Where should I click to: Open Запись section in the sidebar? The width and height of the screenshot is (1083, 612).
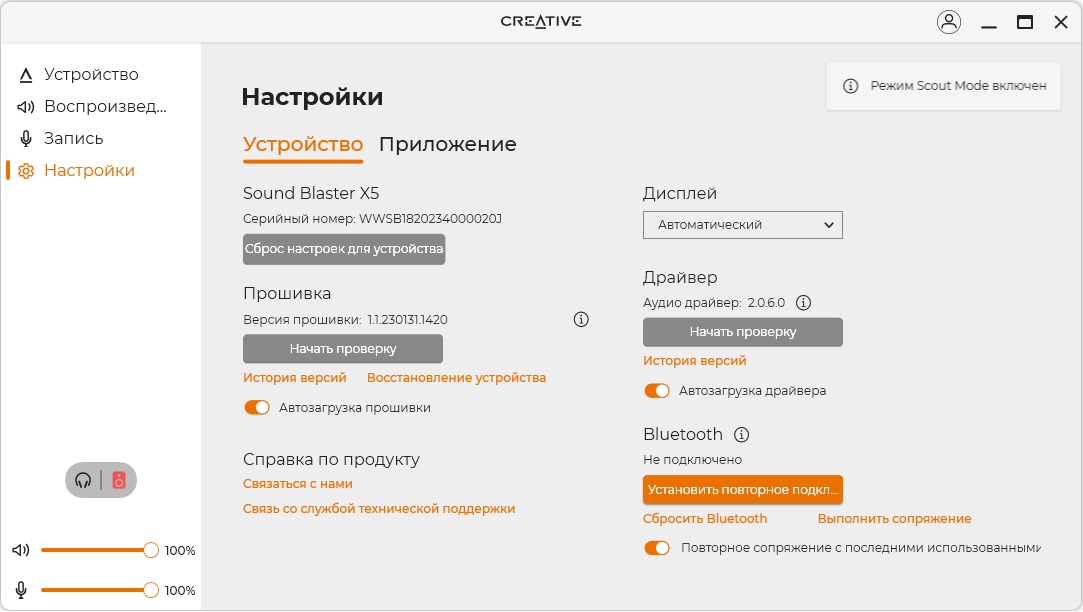[x=73, y=139]
